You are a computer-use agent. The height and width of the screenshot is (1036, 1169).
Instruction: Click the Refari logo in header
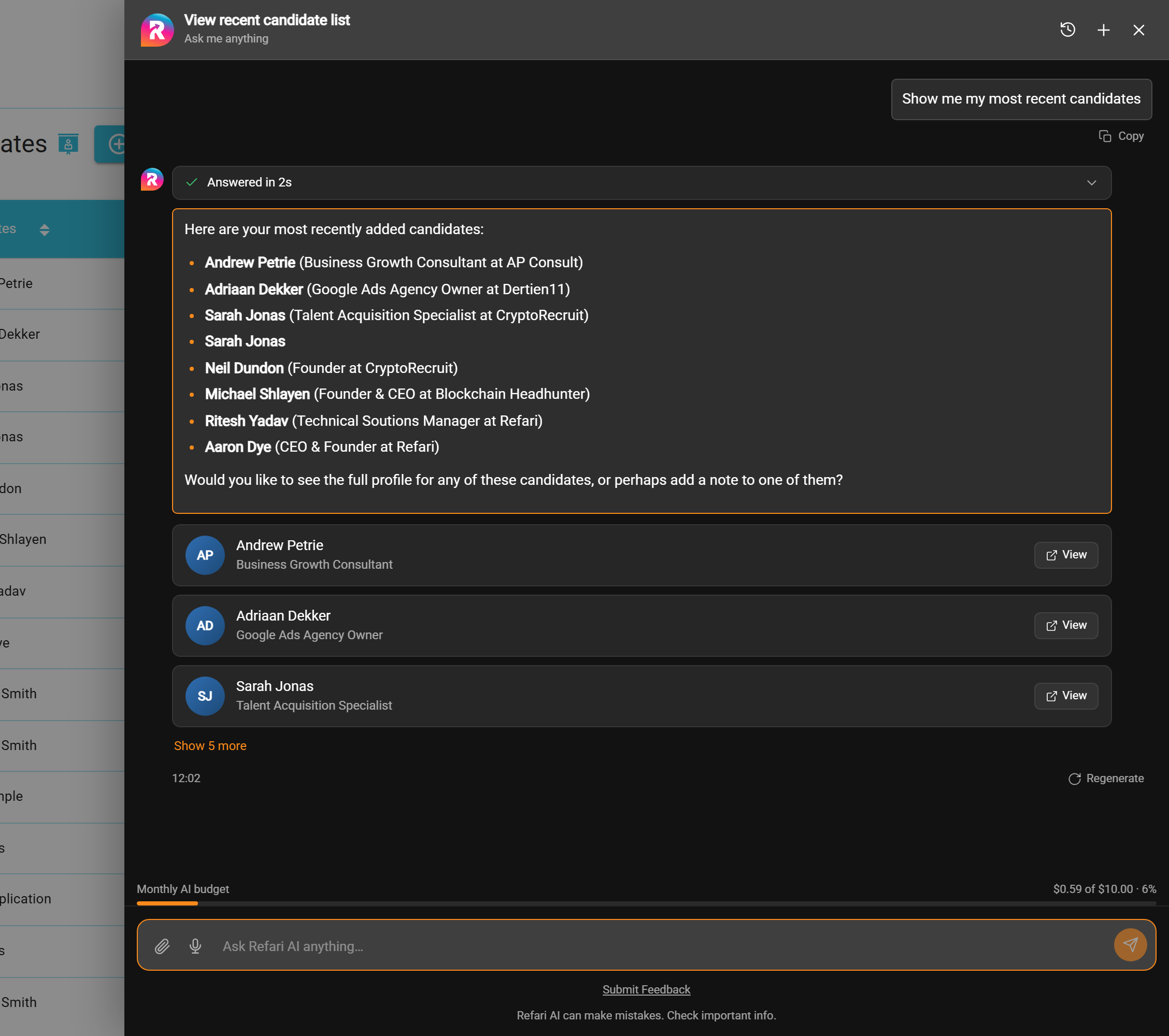(x=158, y=30)
